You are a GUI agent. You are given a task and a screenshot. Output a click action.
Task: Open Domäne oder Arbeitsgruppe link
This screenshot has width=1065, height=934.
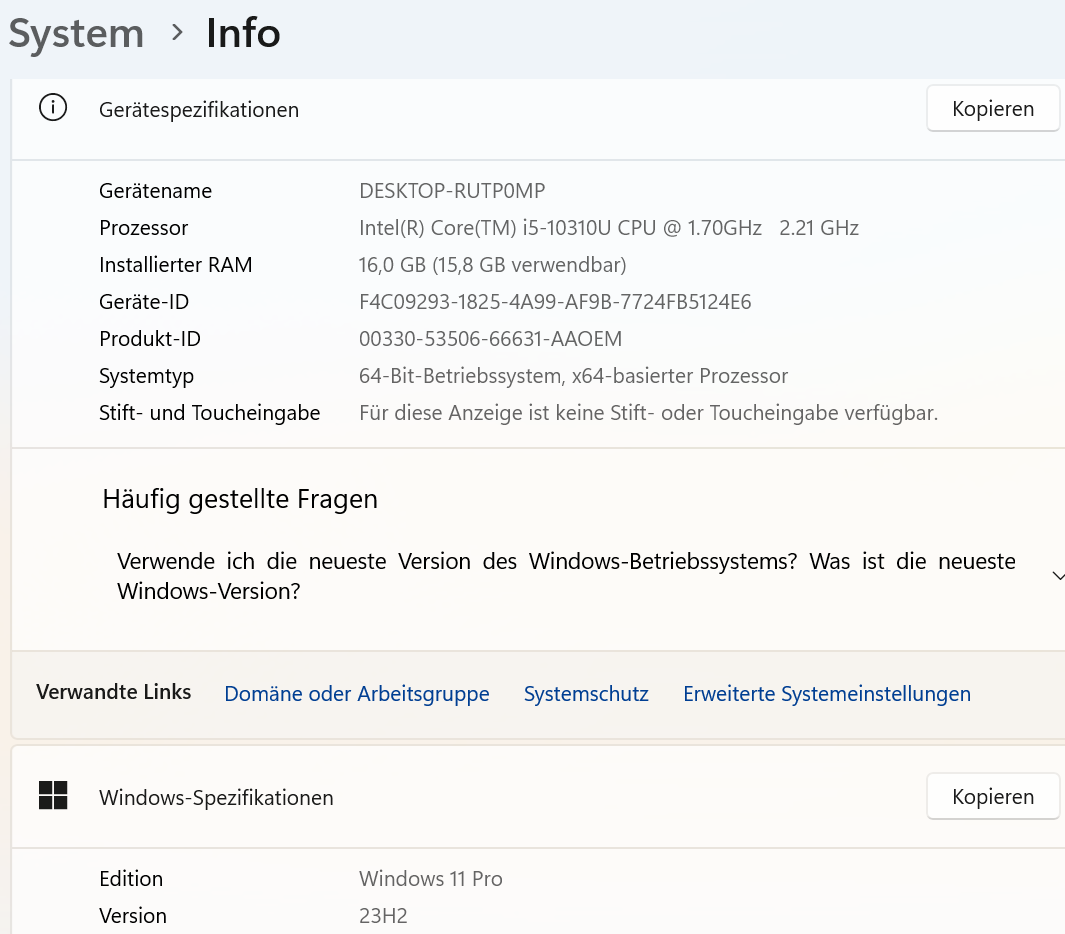pyautogui.click(x=357, y=694)
